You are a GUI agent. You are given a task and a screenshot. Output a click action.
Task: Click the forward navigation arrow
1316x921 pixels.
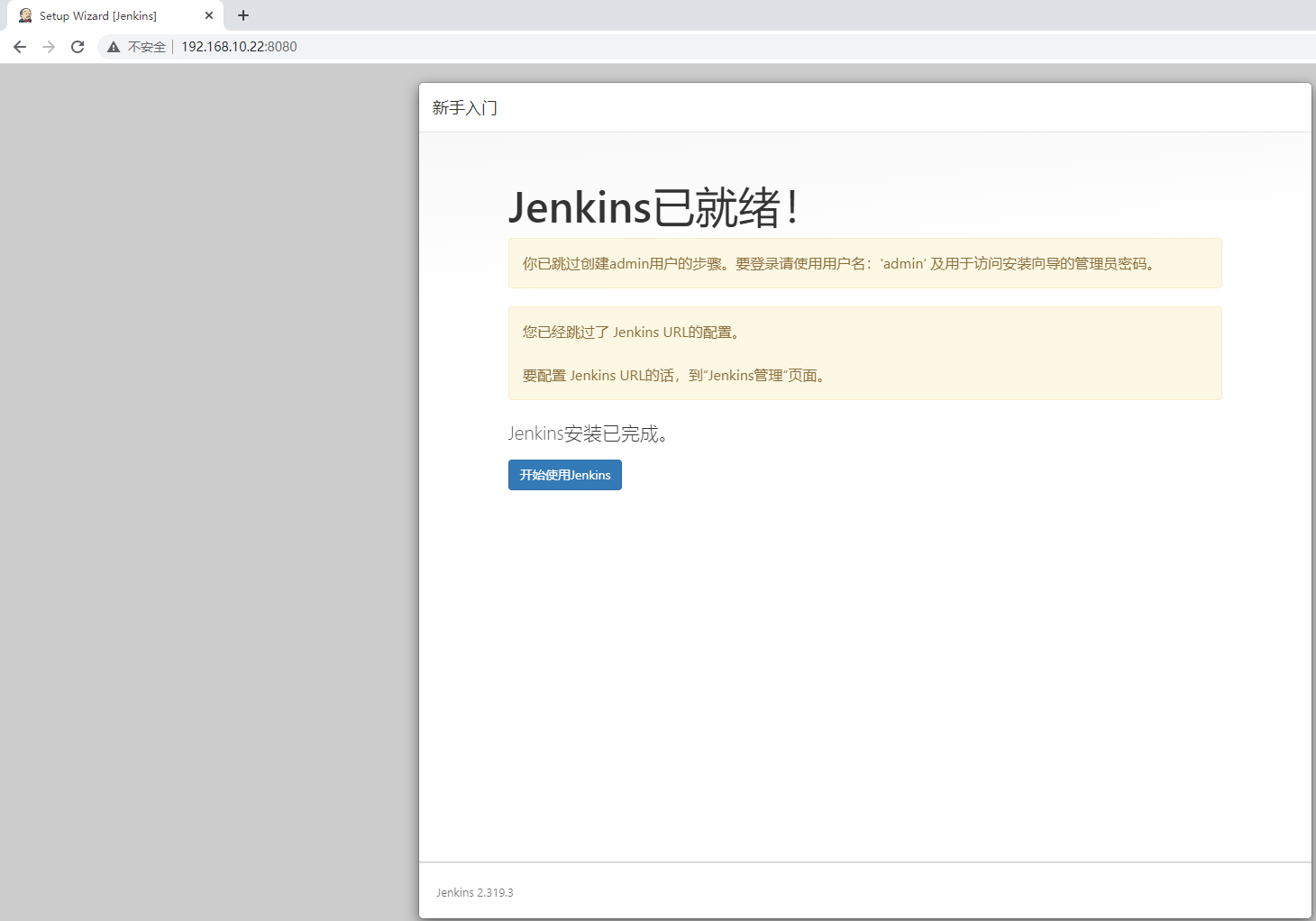[48, 46]
